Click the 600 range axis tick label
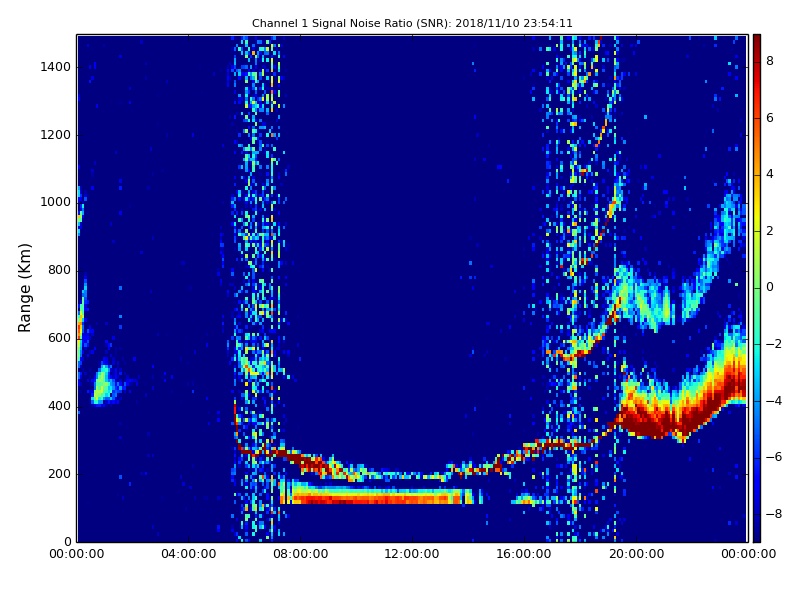 point(59,338)
